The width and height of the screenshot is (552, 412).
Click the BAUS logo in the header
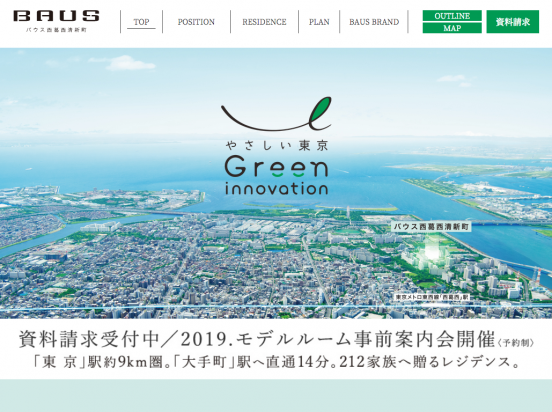tap(56, 21)
